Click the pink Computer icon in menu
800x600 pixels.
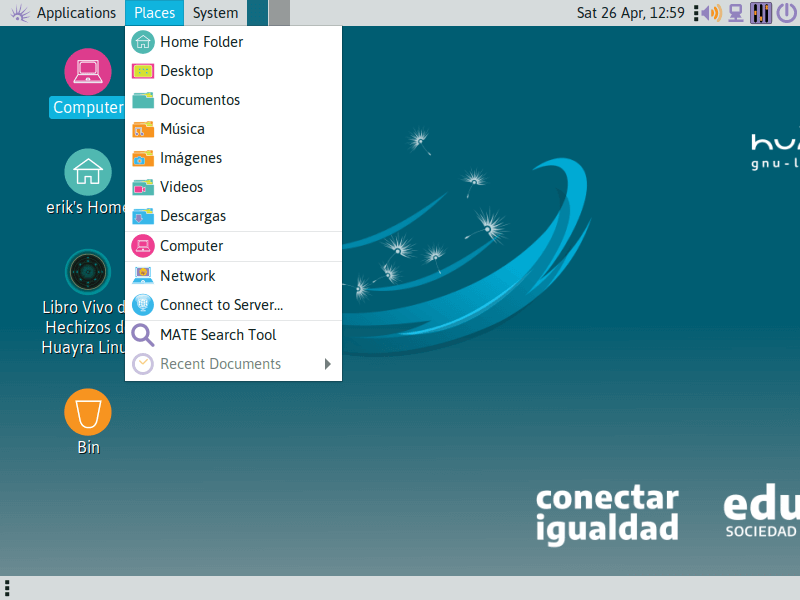pyautogui.click(x=143, y=246)
